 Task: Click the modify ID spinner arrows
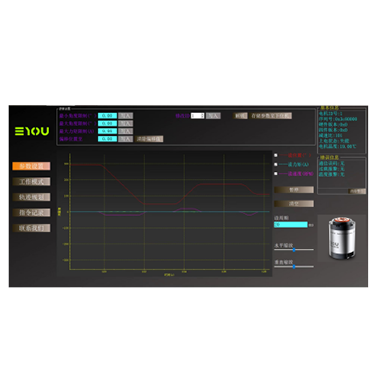(202, 116)
